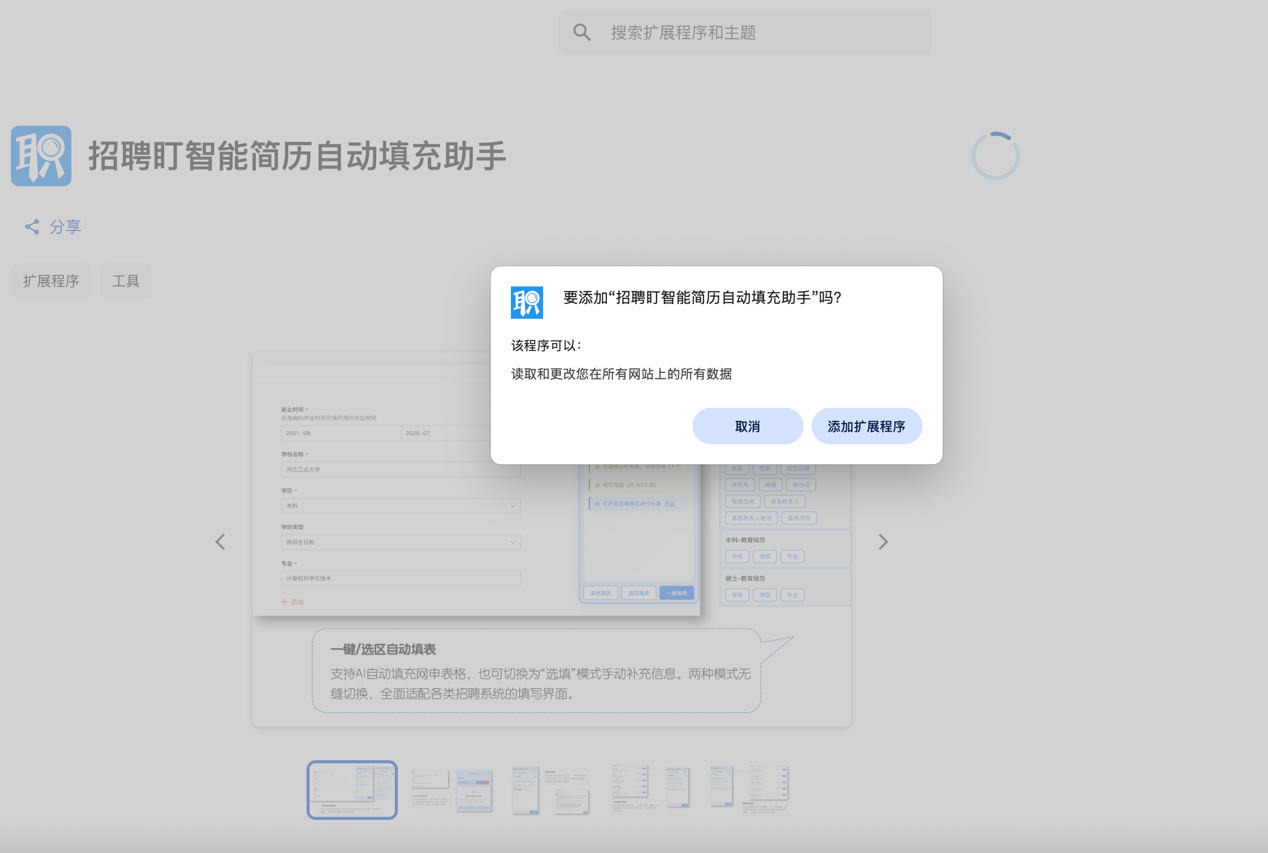
Task: Click the 一键填表 button in the preview
Action: 677,593
